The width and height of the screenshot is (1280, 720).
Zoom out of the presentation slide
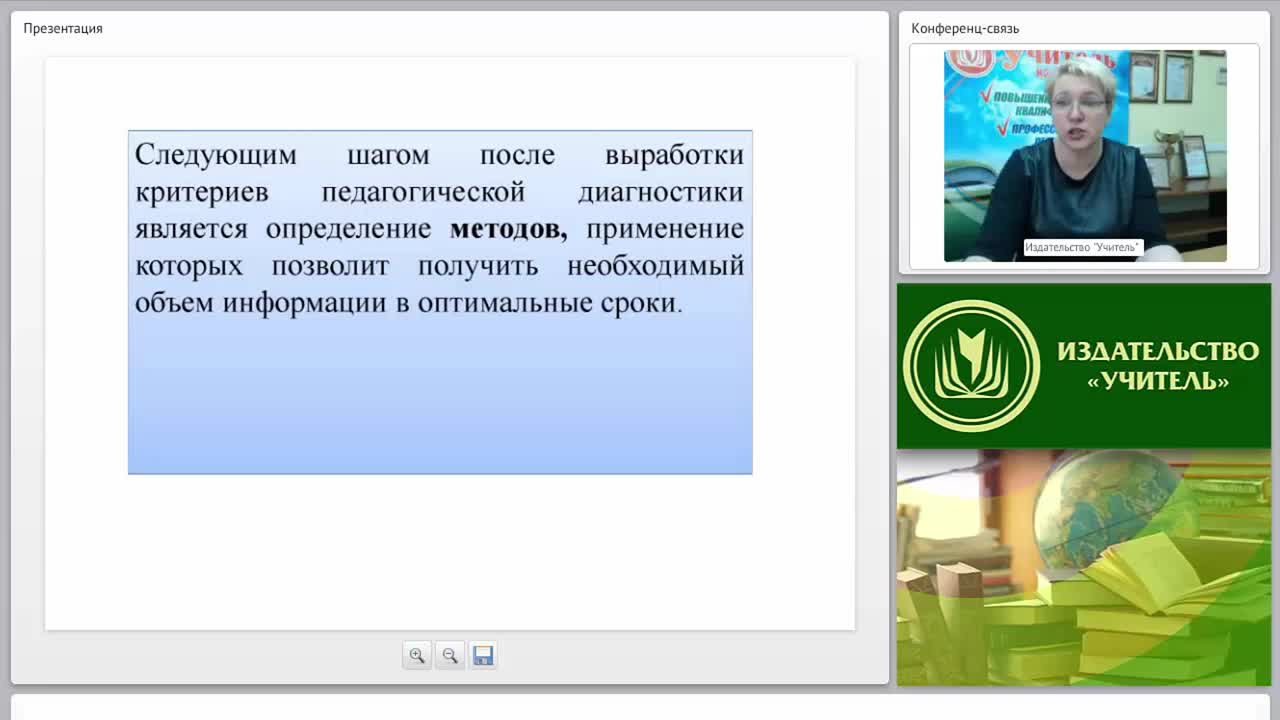(x=450, y=656)
